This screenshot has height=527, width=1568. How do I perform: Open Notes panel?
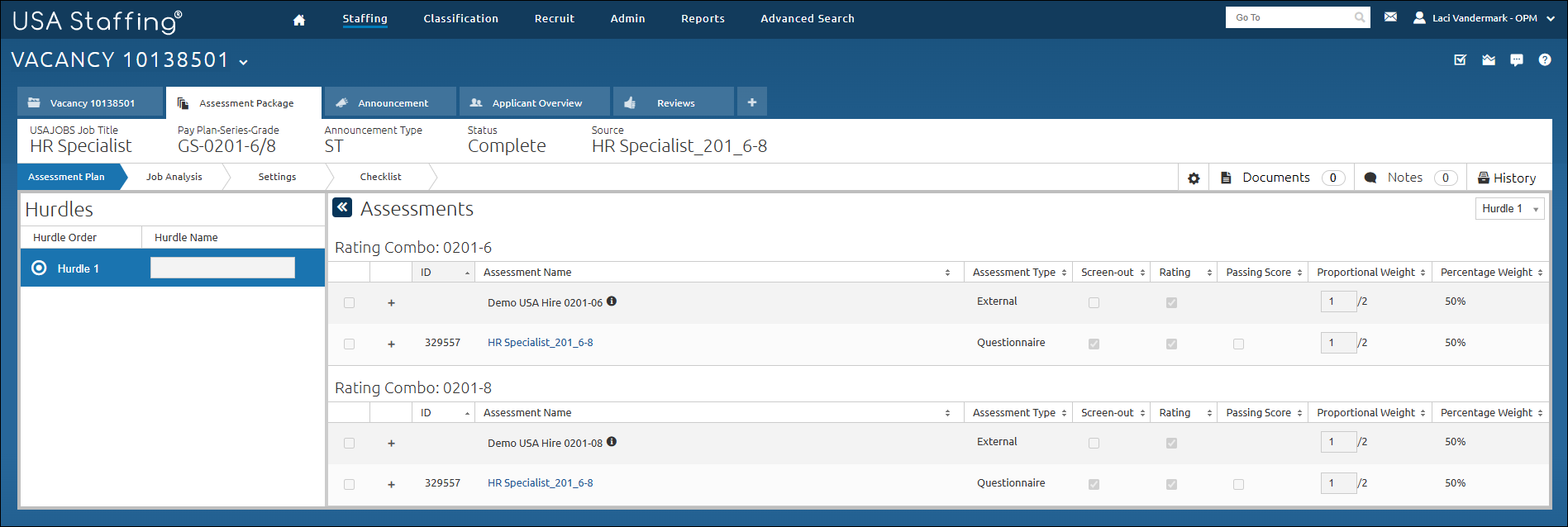1410,178
